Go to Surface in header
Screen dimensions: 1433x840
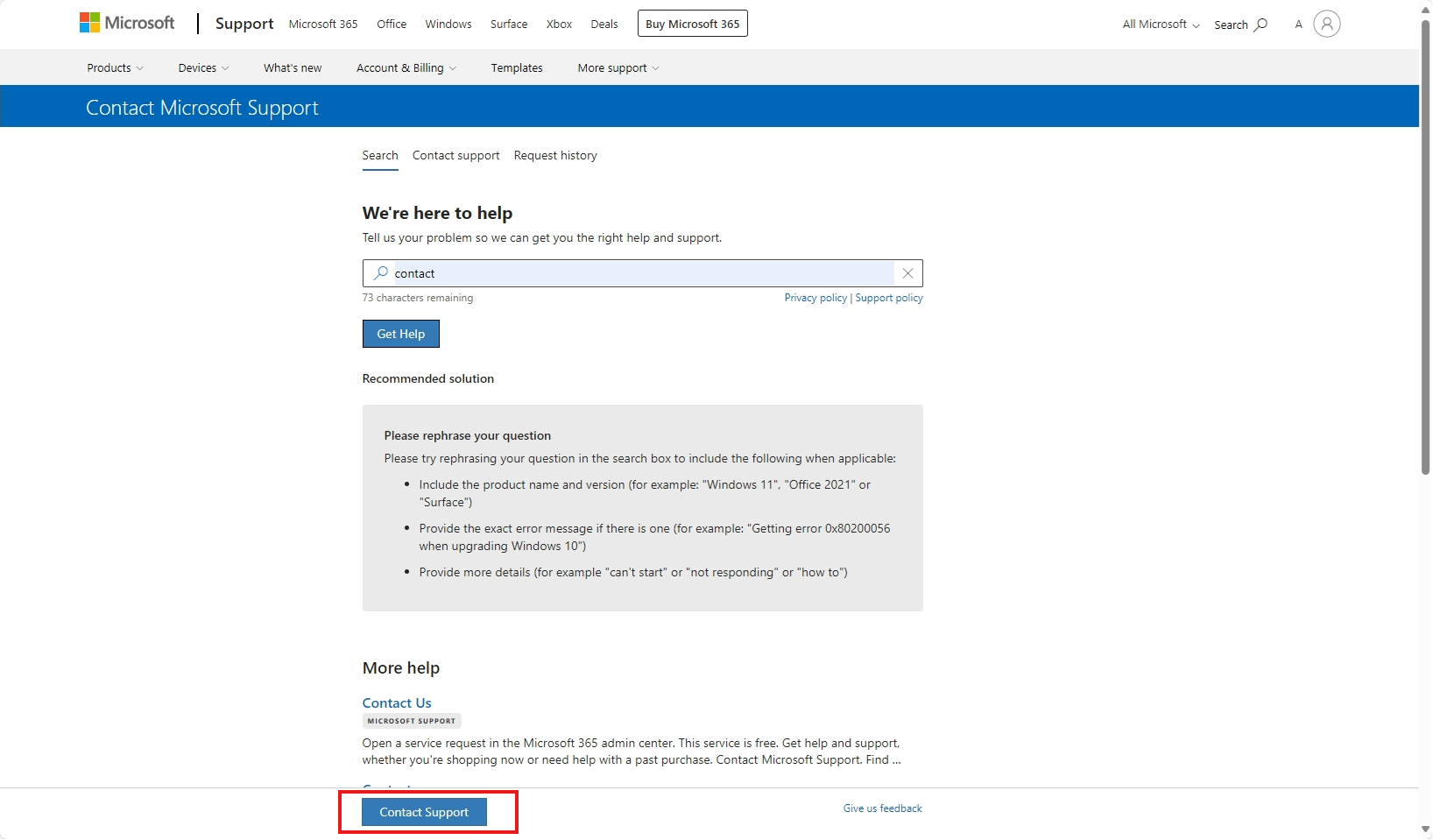(509, 25)
